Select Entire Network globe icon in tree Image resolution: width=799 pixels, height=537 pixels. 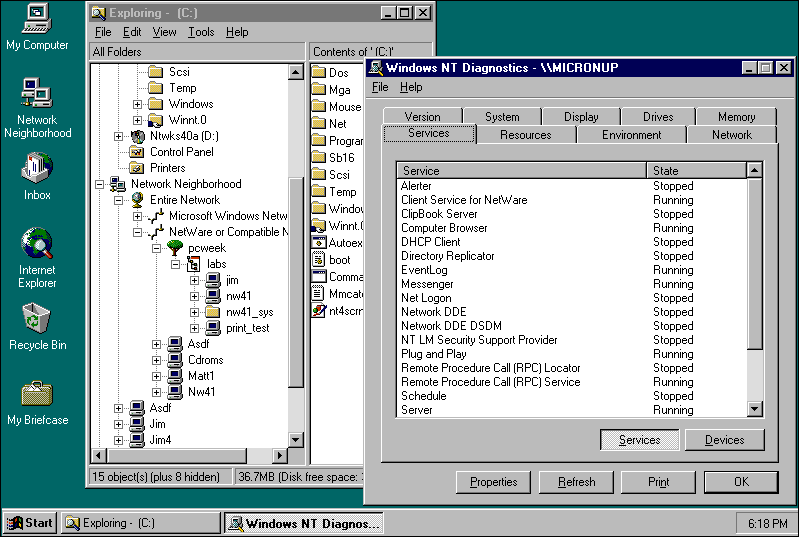point(137,200)
